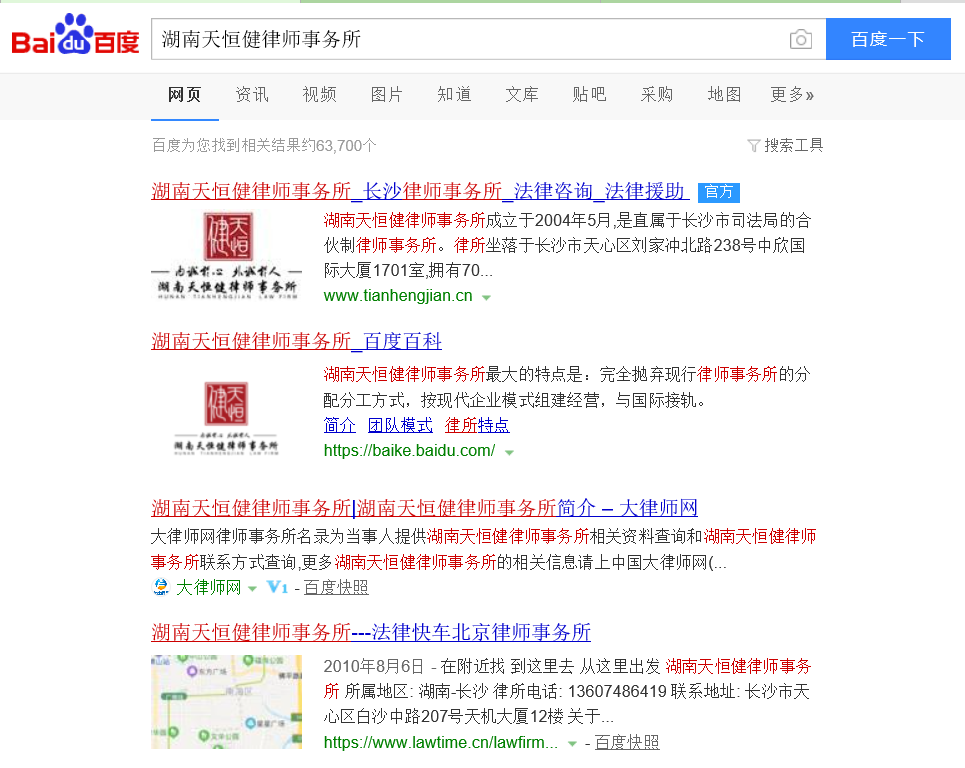Expand dropdown arrow beside lawtime.cn URL
The height and width of the screenshot is (768, 965).
pyautogui.click(x=572, y=743)
